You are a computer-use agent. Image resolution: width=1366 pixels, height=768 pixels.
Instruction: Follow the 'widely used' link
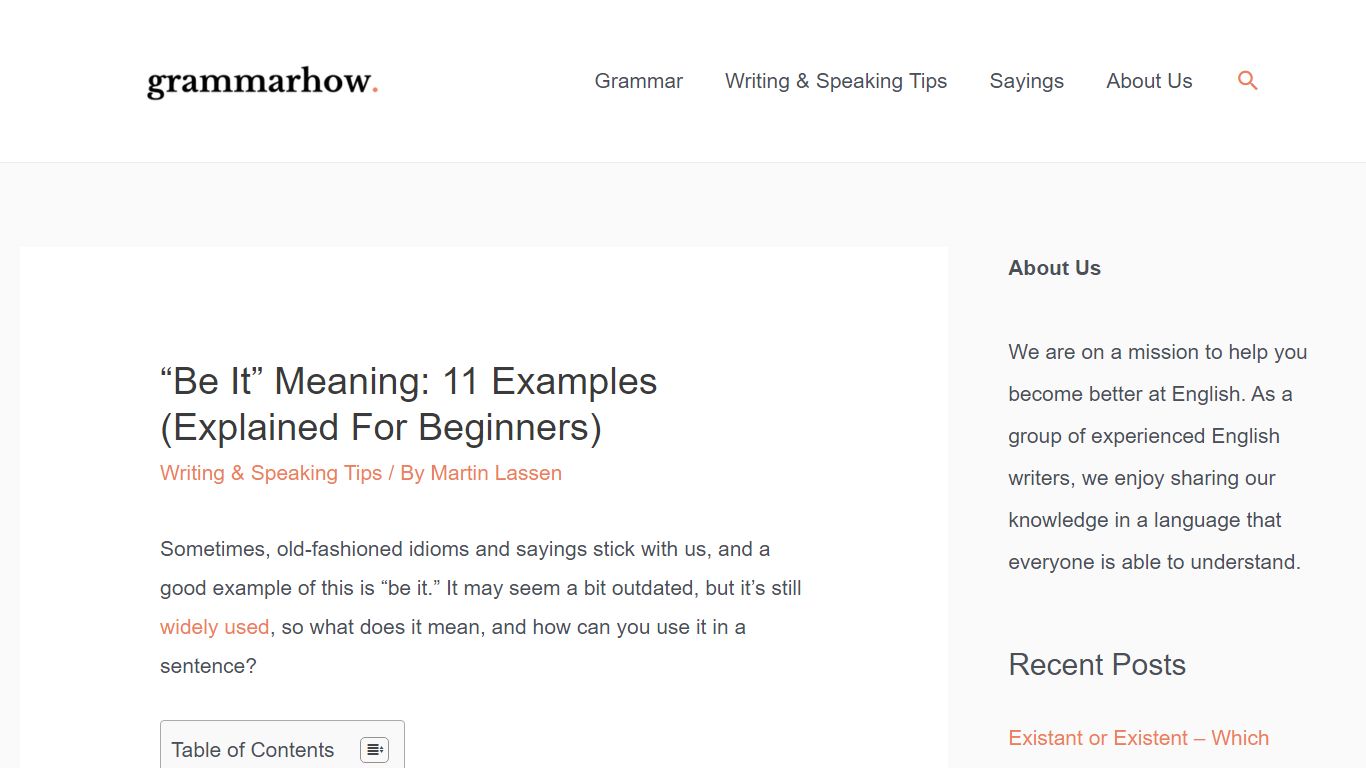pos(214,627)
